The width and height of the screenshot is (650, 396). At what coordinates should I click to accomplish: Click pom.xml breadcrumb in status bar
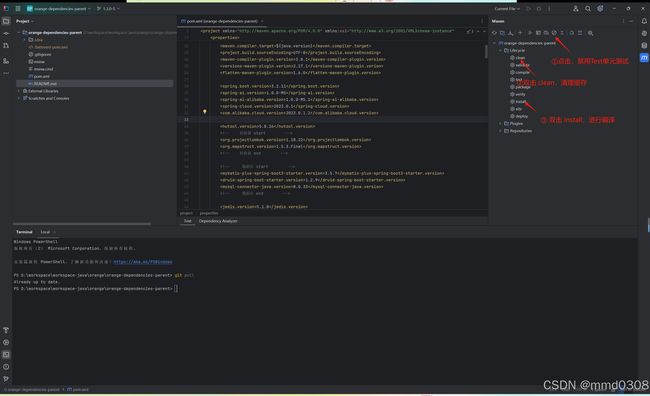(x=78, y=389)
